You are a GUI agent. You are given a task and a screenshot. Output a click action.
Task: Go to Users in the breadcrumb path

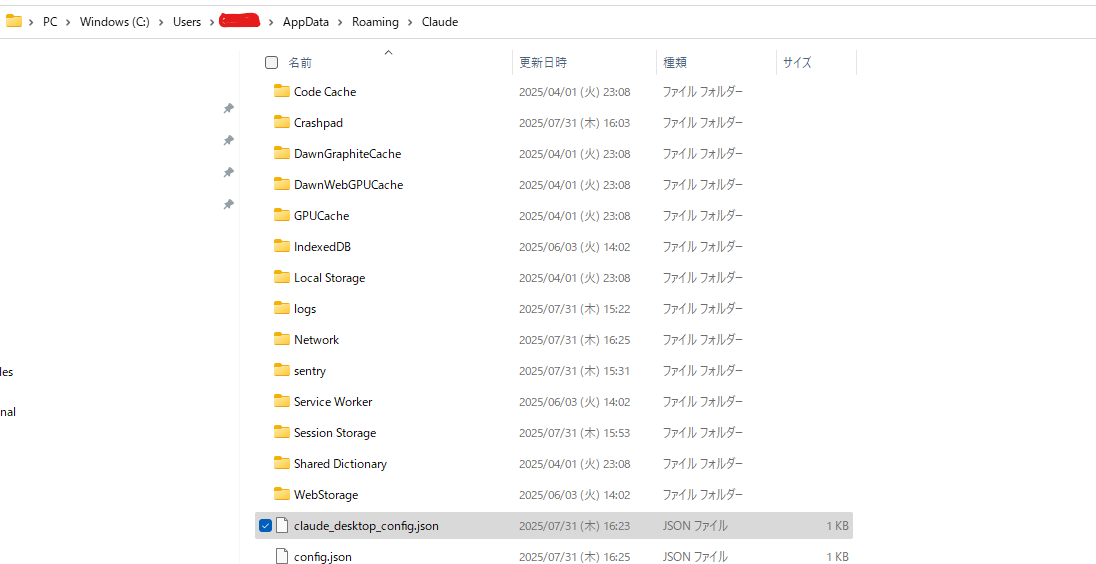point(187,22)
